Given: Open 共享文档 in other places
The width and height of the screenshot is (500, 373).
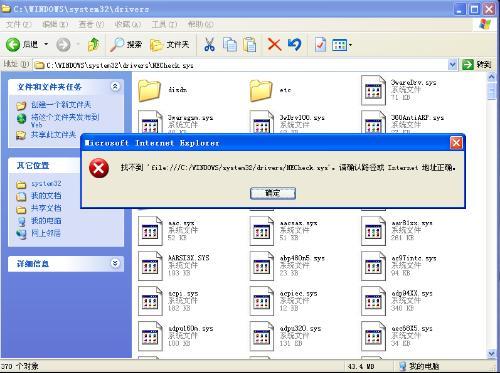Looking at the screenshot, I should tap(46, 208).
